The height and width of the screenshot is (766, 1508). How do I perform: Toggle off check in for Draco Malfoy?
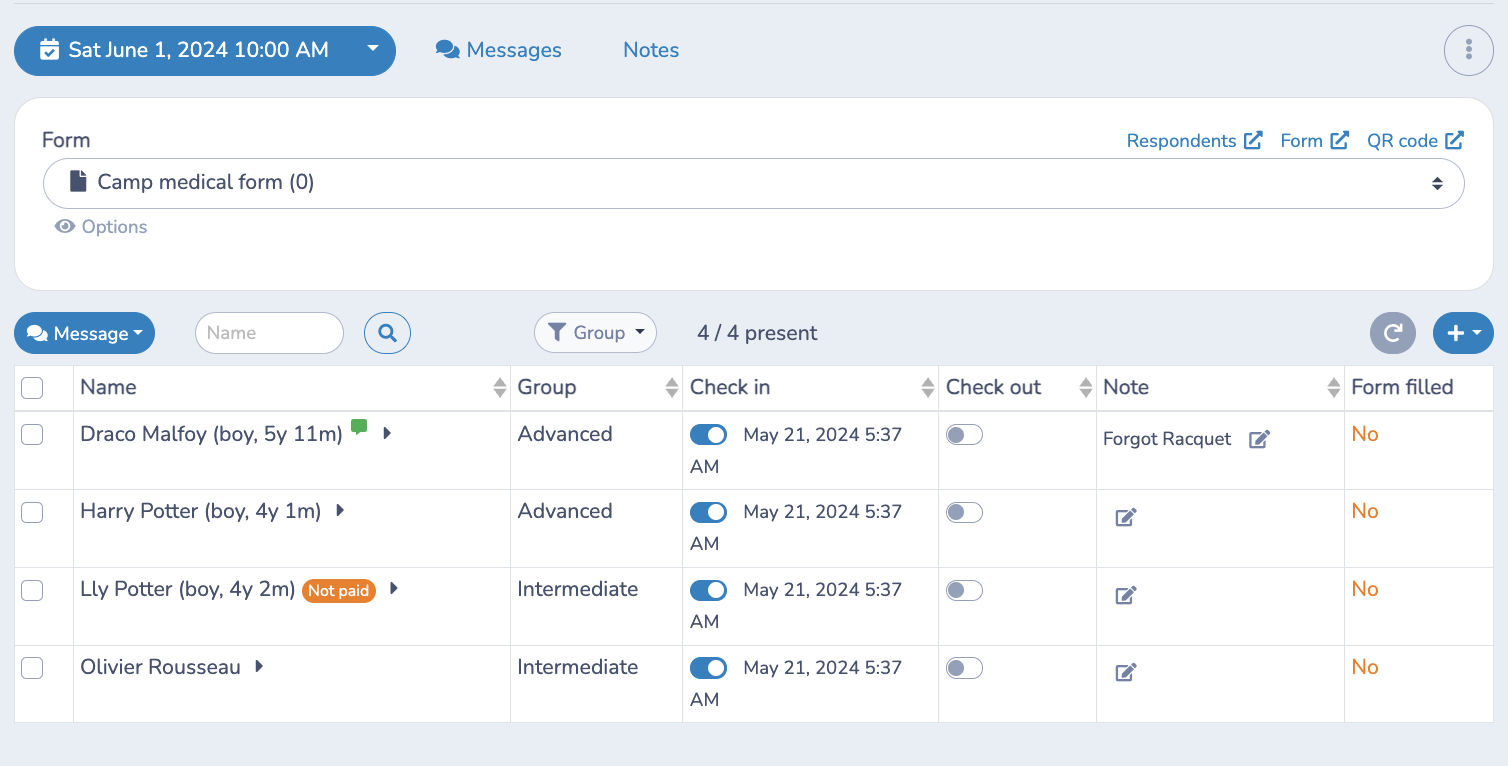click(x=708, y=435)
